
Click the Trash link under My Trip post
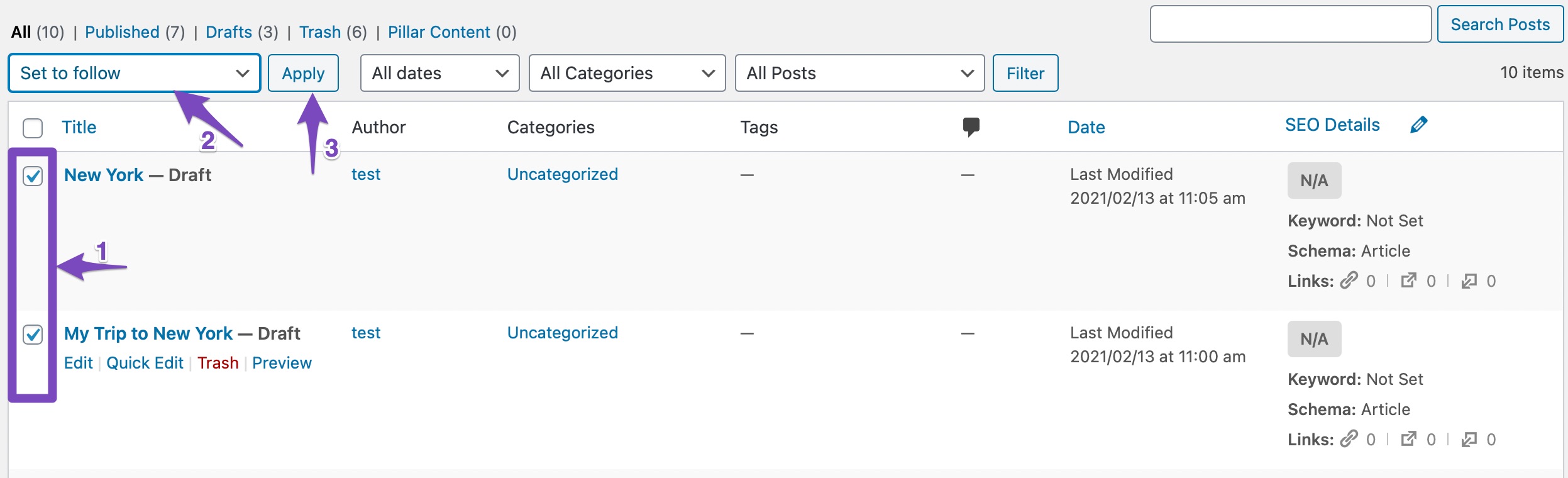218,363
